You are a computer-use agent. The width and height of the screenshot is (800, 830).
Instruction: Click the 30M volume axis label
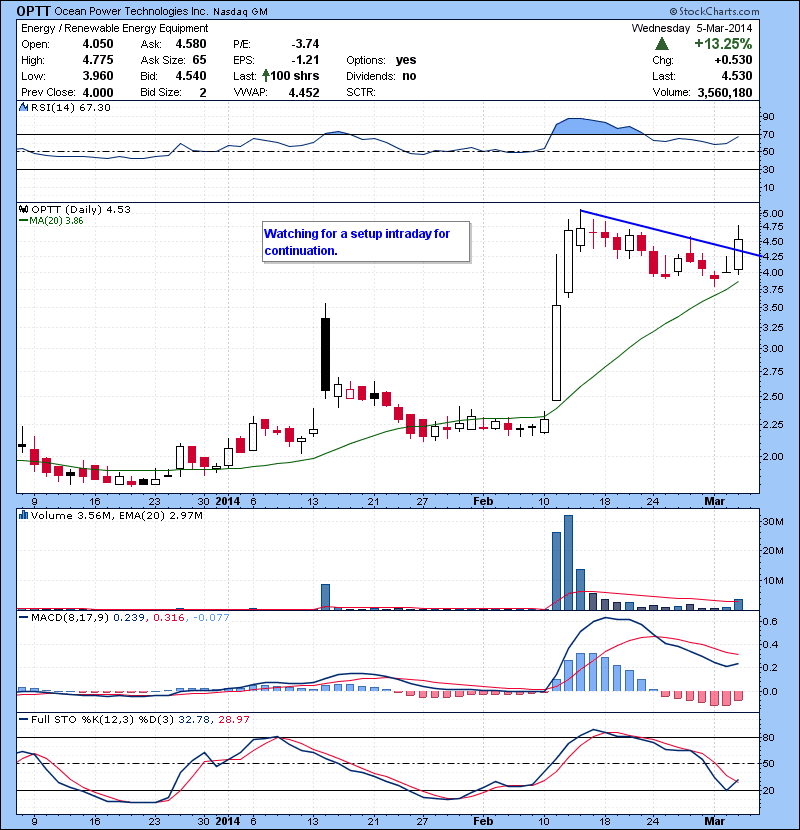772,521
